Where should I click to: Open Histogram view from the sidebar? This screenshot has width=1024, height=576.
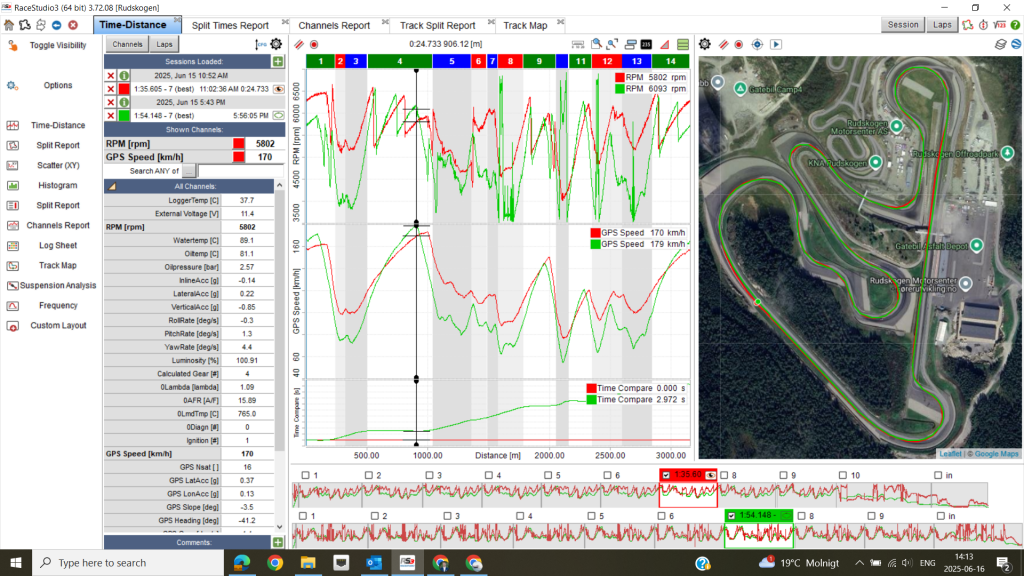click(x=57, y=185)
